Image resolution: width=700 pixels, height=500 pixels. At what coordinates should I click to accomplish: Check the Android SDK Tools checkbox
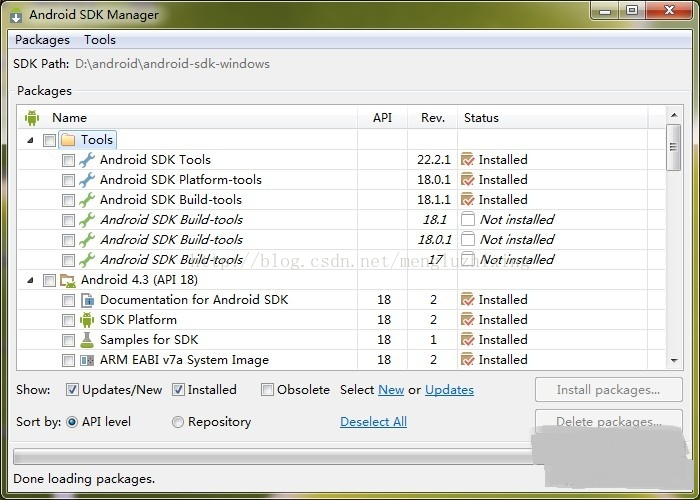point(68,160)
